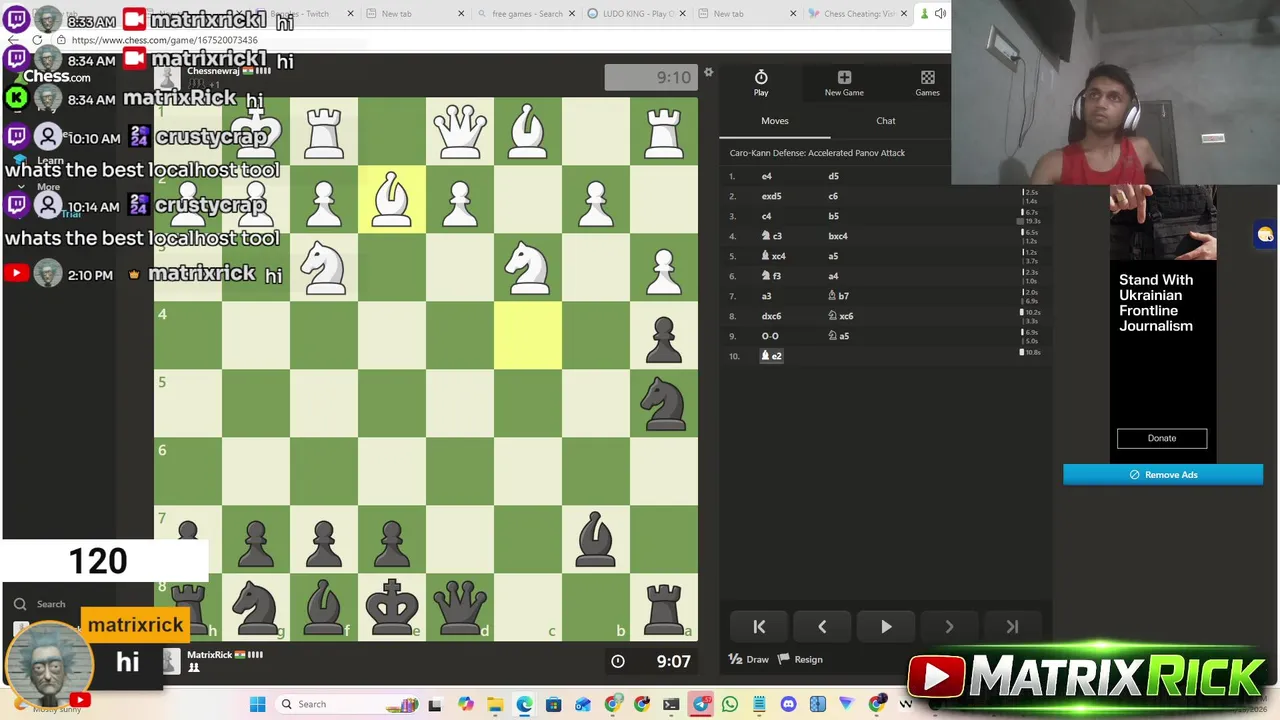Open Telegram from the taskbar

click(x=701, y=704)
